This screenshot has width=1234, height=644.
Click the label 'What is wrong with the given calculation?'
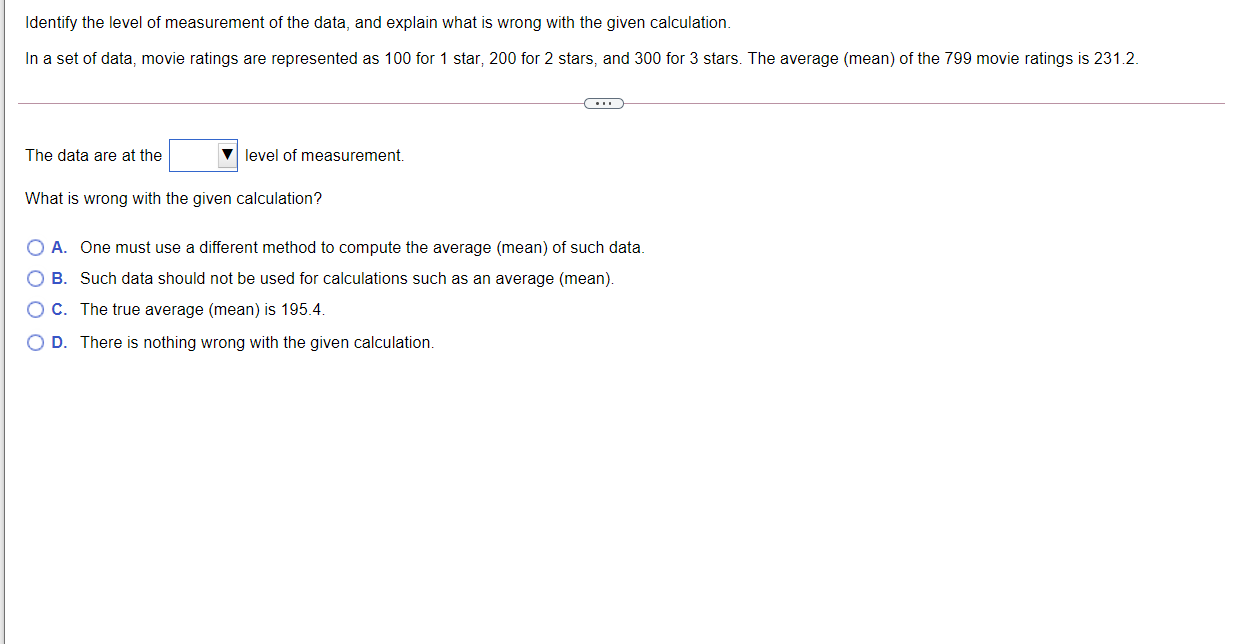tap(172, 198)
